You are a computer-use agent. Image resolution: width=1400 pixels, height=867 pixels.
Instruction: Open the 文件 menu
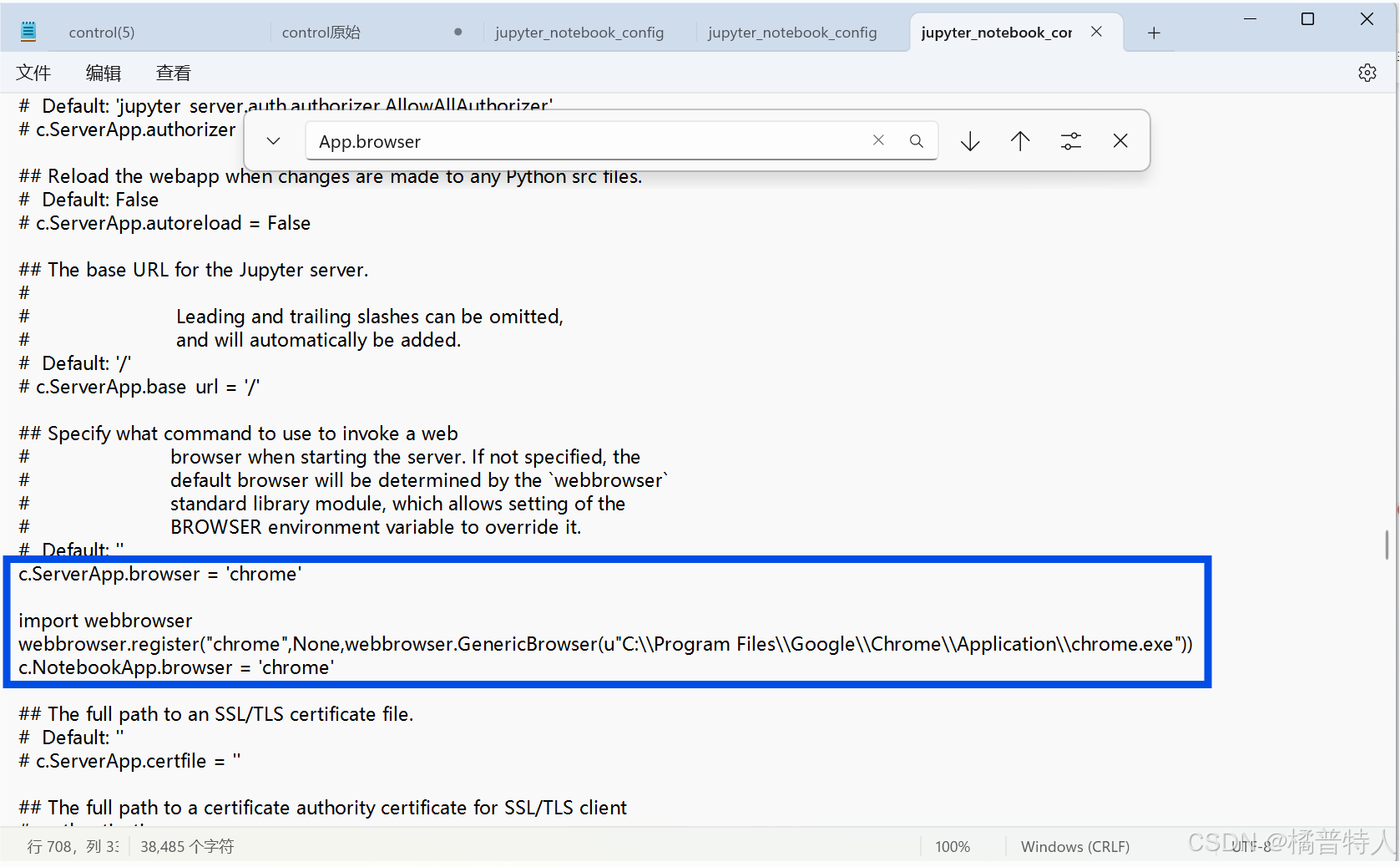(33, 73)
